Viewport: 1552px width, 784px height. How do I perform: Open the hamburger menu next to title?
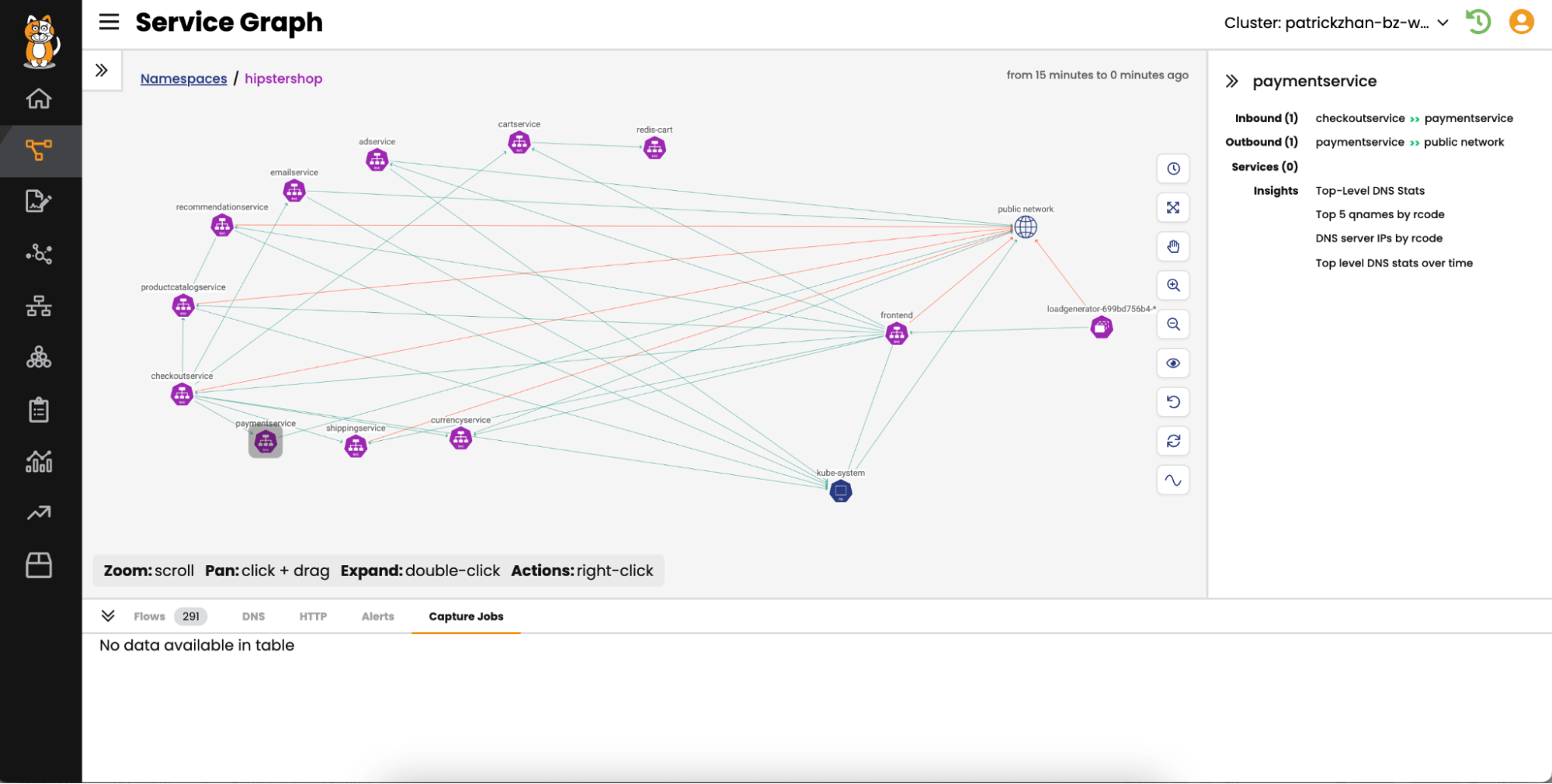[109, 22]
